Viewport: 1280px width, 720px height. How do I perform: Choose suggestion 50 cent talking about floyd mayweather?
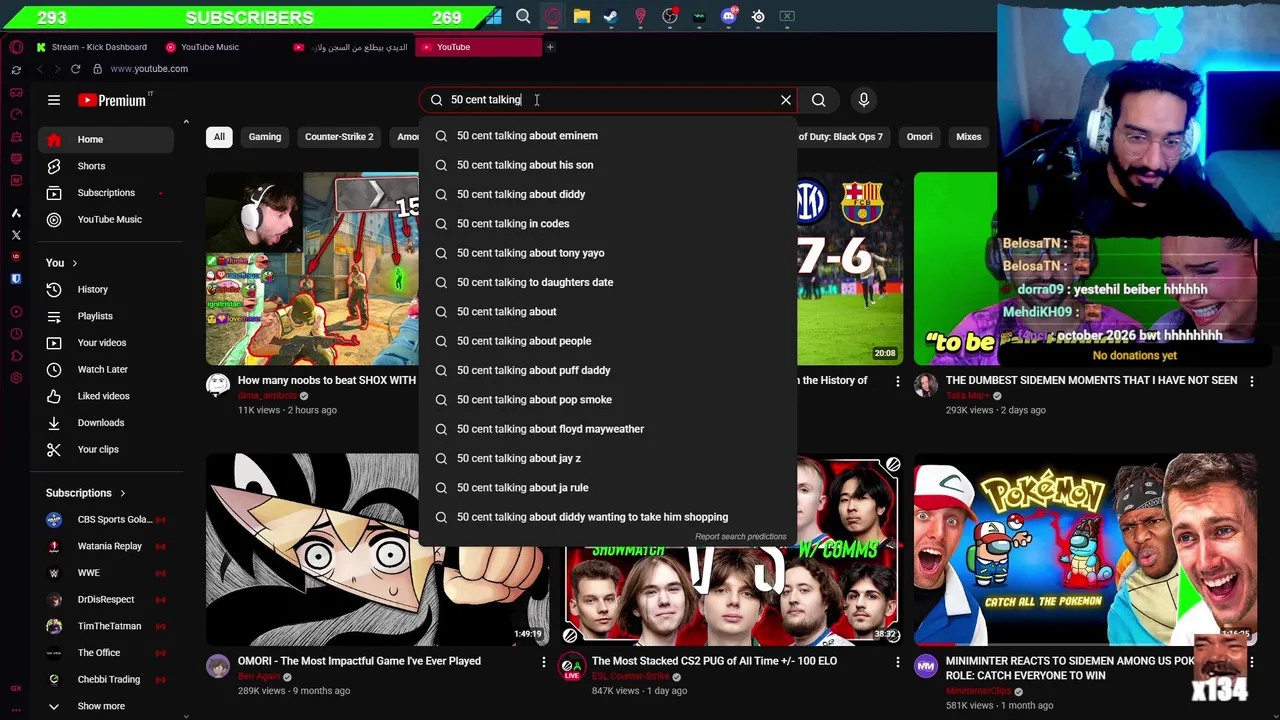coord(607,429)
